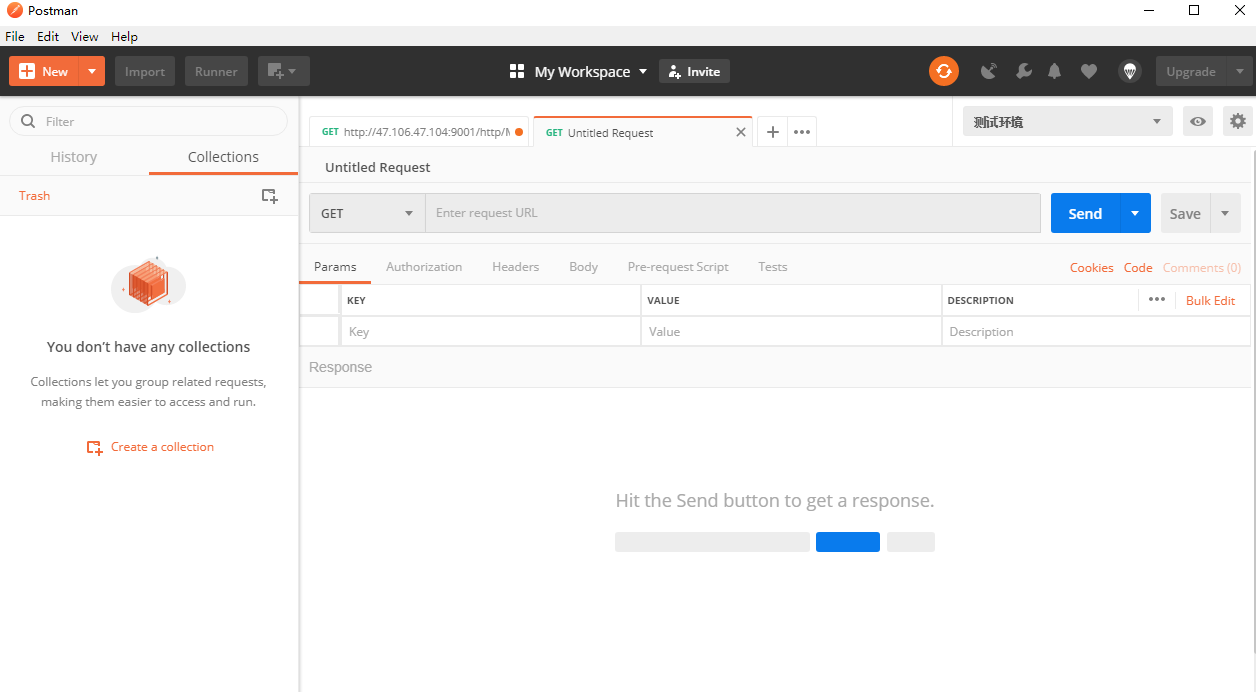Click the New button
This screenshot has width=1256, height=692.
click(44, 71)
